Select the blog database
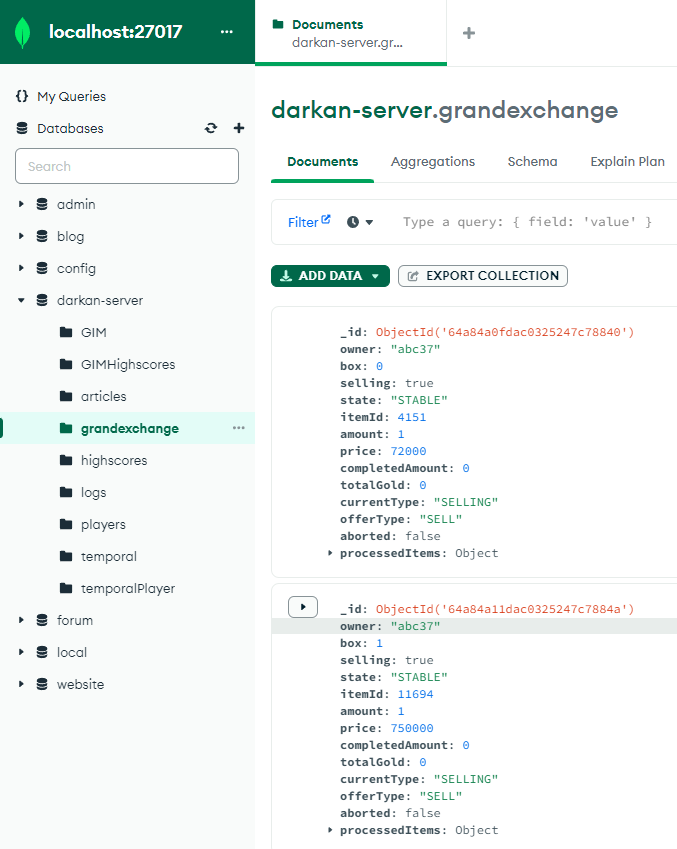677x849 pixels. (x=70, y=237)
